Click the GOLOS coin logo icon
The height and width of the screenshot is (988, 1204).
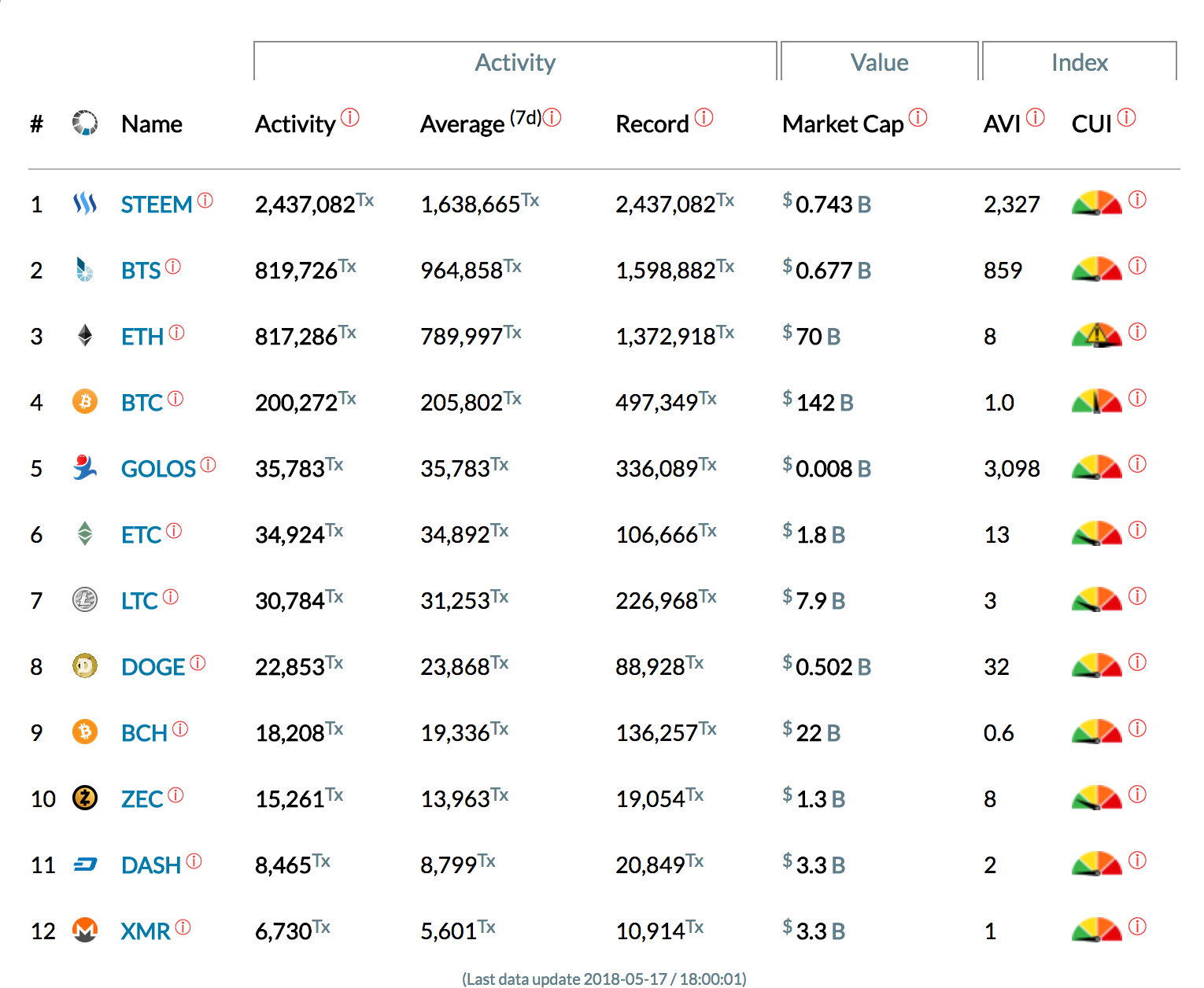85,468
